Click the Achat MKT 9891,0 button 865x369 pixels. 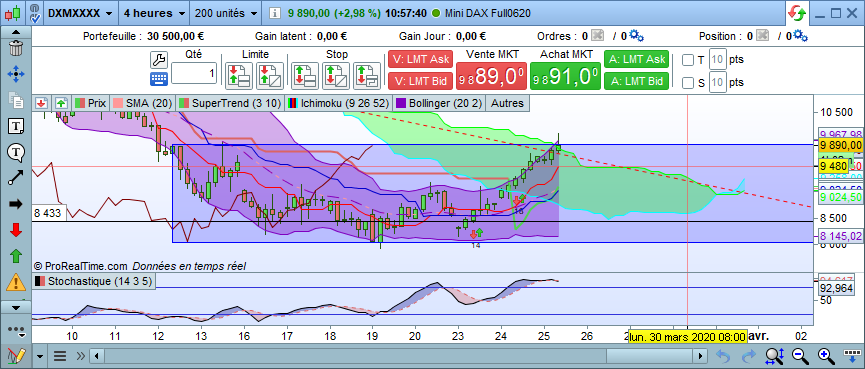tap(564, 77)
